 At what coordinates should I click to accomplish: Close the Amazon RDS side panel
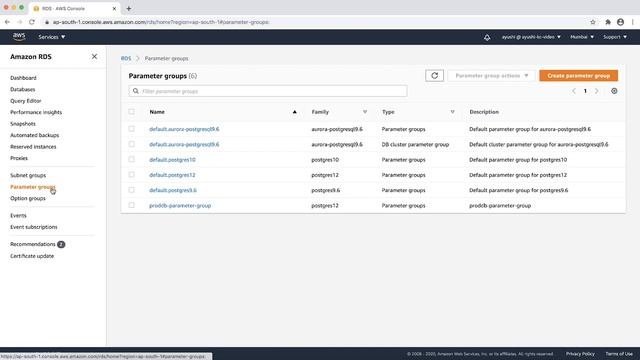94,56
